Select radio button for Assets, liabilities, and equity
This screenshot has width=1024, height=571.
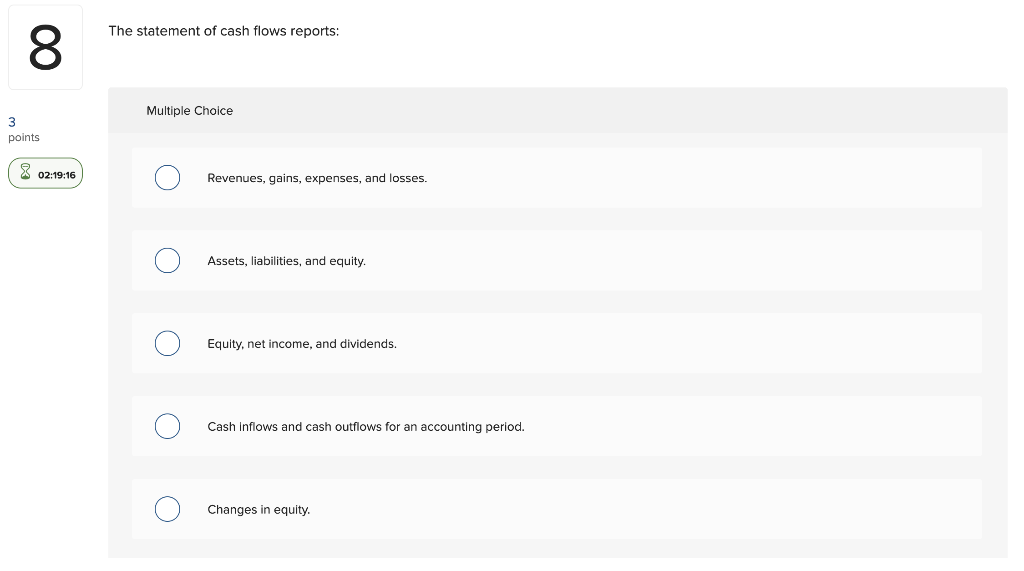click(167, 261)
